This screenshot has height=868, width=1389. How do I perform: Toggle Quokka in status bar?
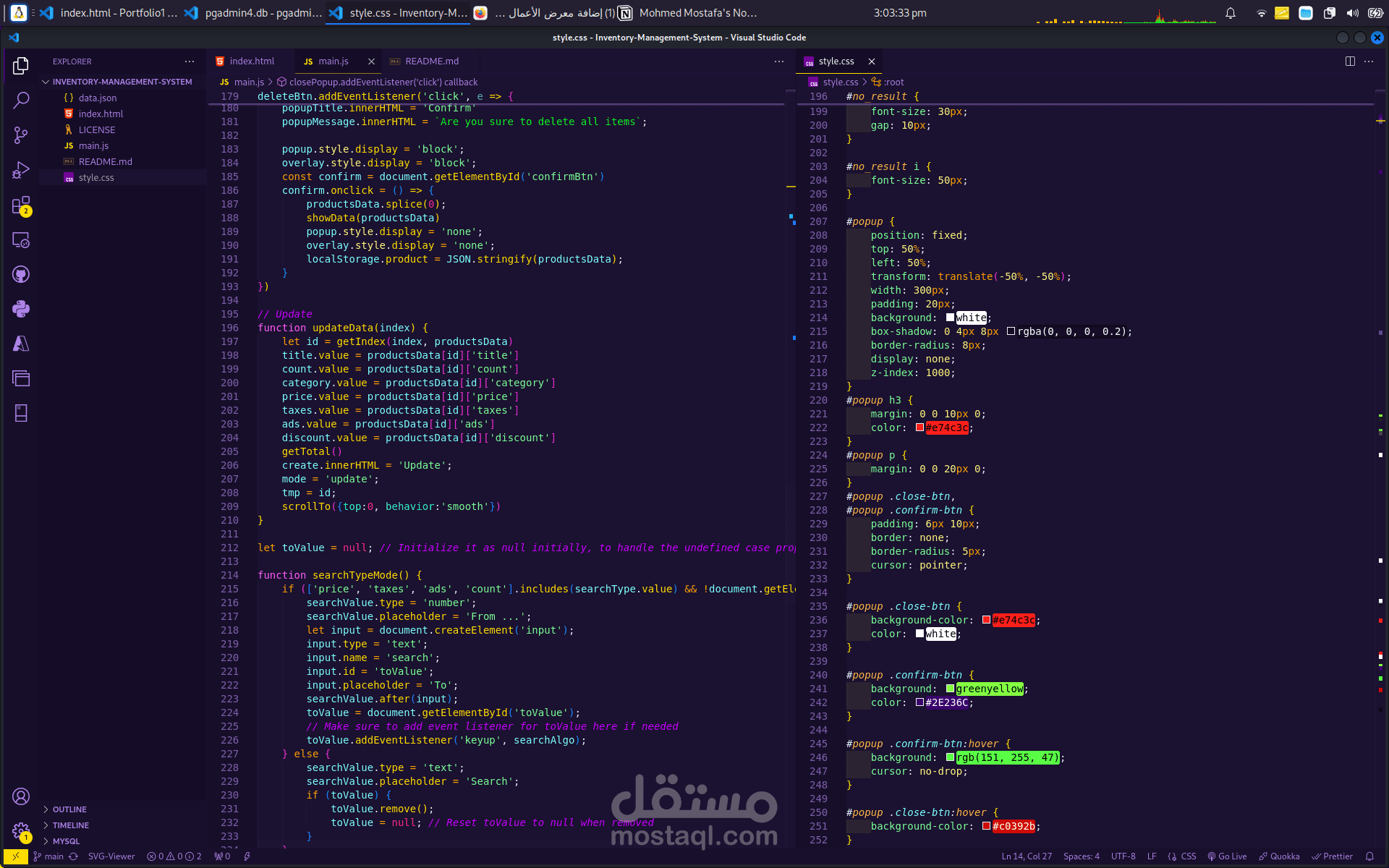1279,856
